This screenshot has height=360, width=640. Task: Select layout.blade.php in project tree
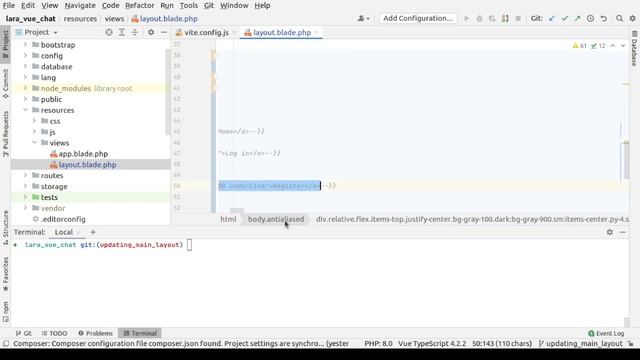[x=83, y=164]
